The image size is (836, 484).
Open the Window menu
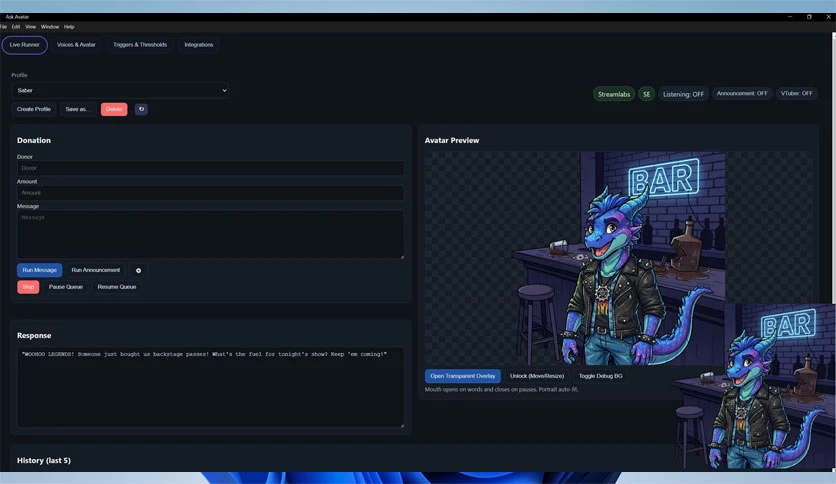(50, 27)
